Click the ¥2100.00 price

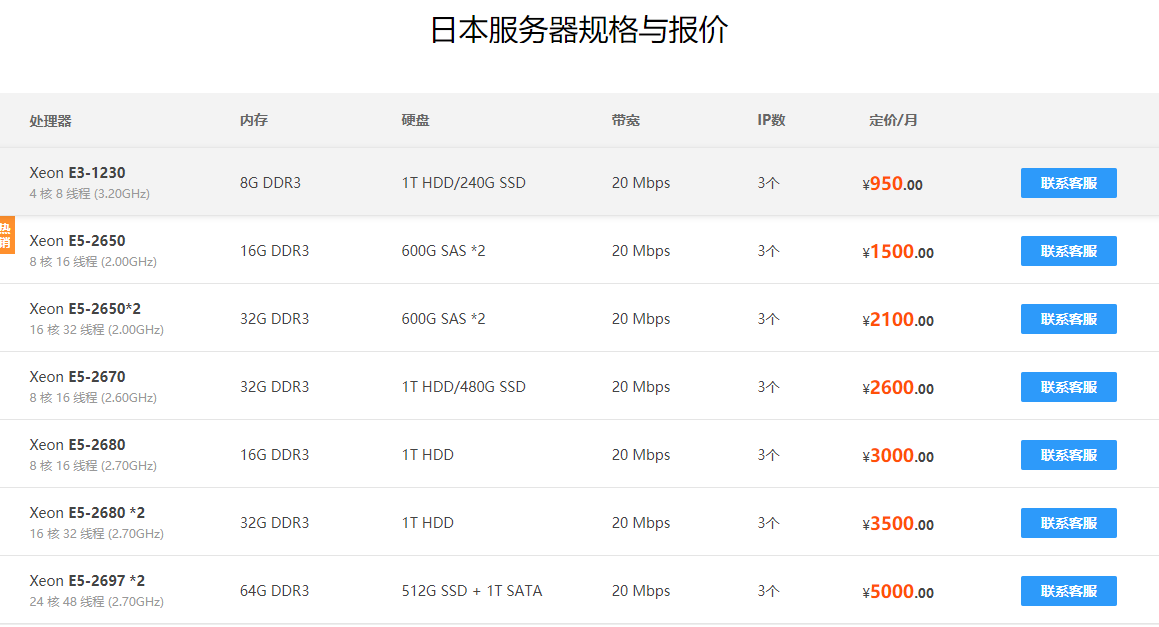coord(898,319)
